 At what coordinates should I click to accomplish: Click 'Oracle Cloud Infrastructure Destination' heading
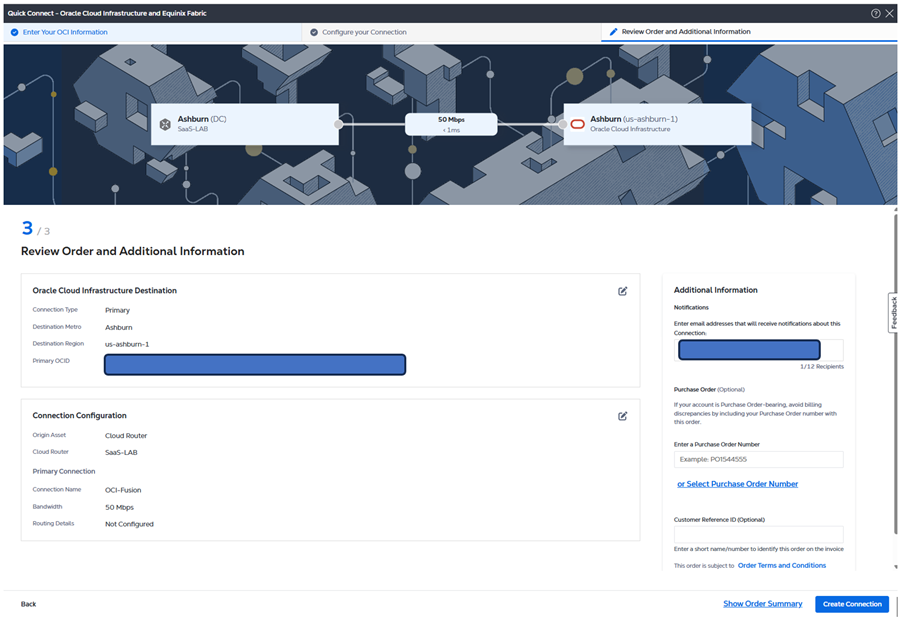coord(104,291)
